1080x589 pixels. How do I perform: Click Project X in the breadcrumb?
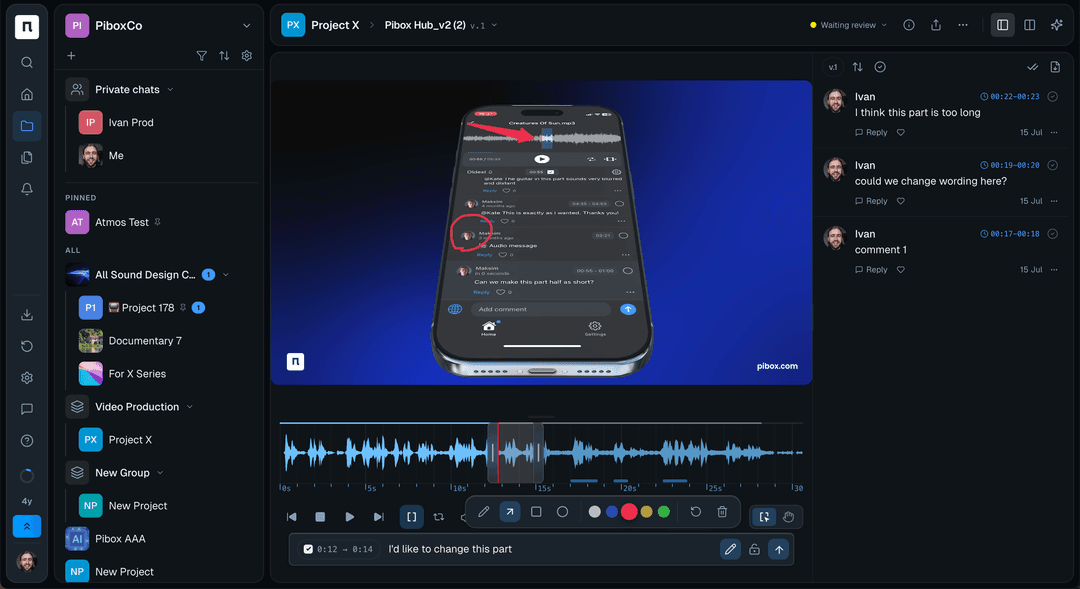335,25
